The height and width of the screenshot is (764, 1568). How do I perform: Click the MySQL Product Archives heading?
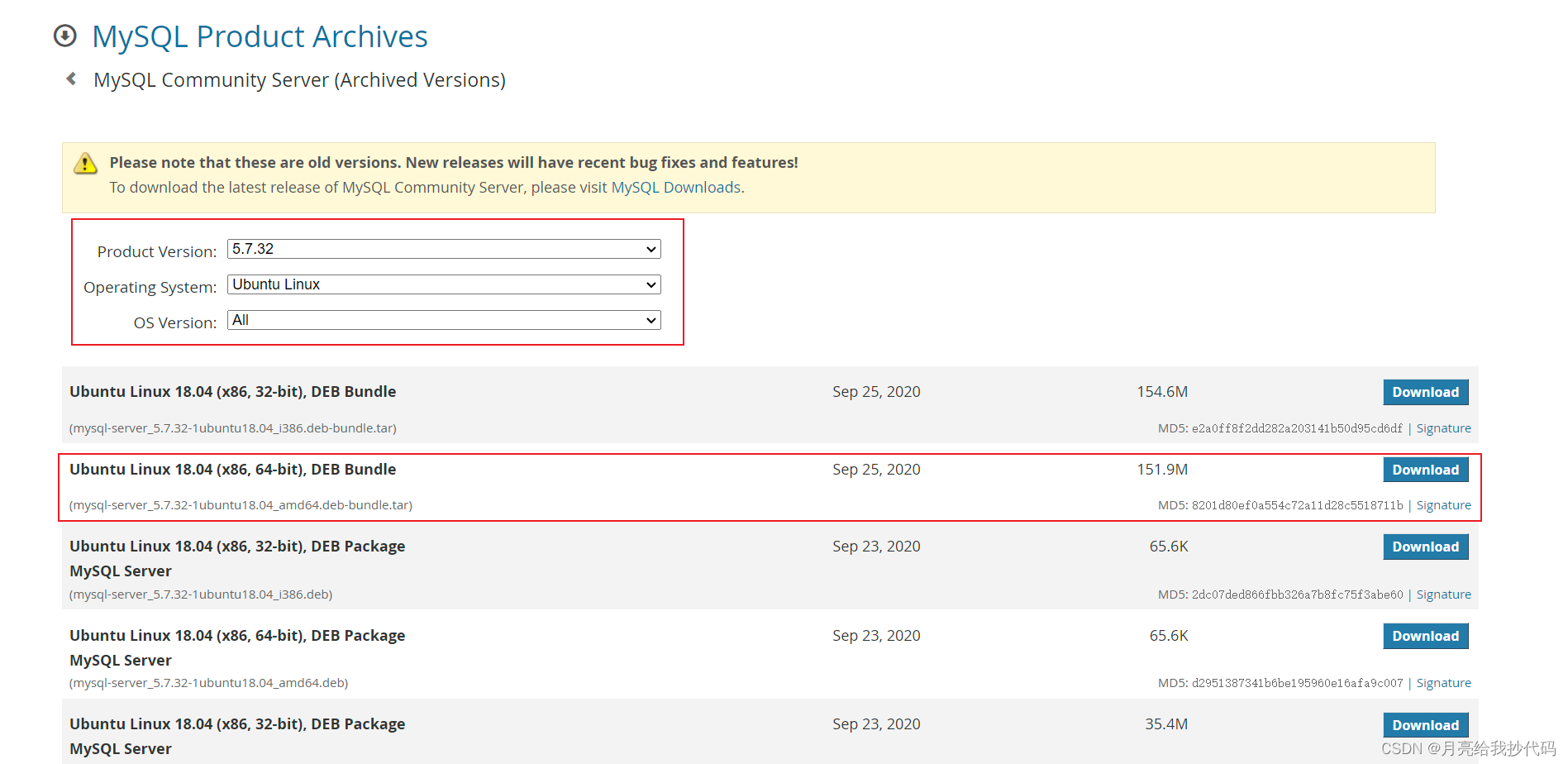(260, 36)
